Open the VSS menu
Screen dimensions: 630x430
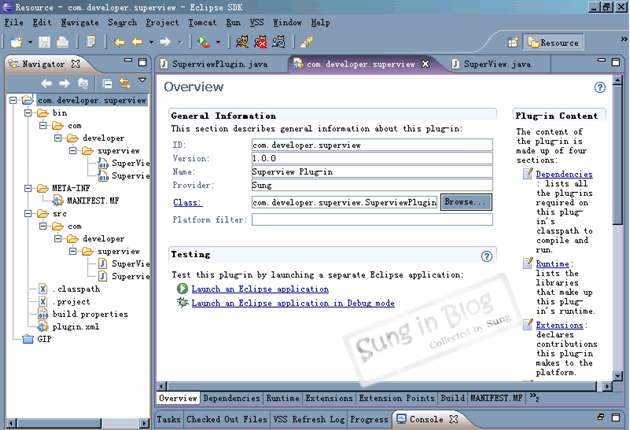pos(257,23)
